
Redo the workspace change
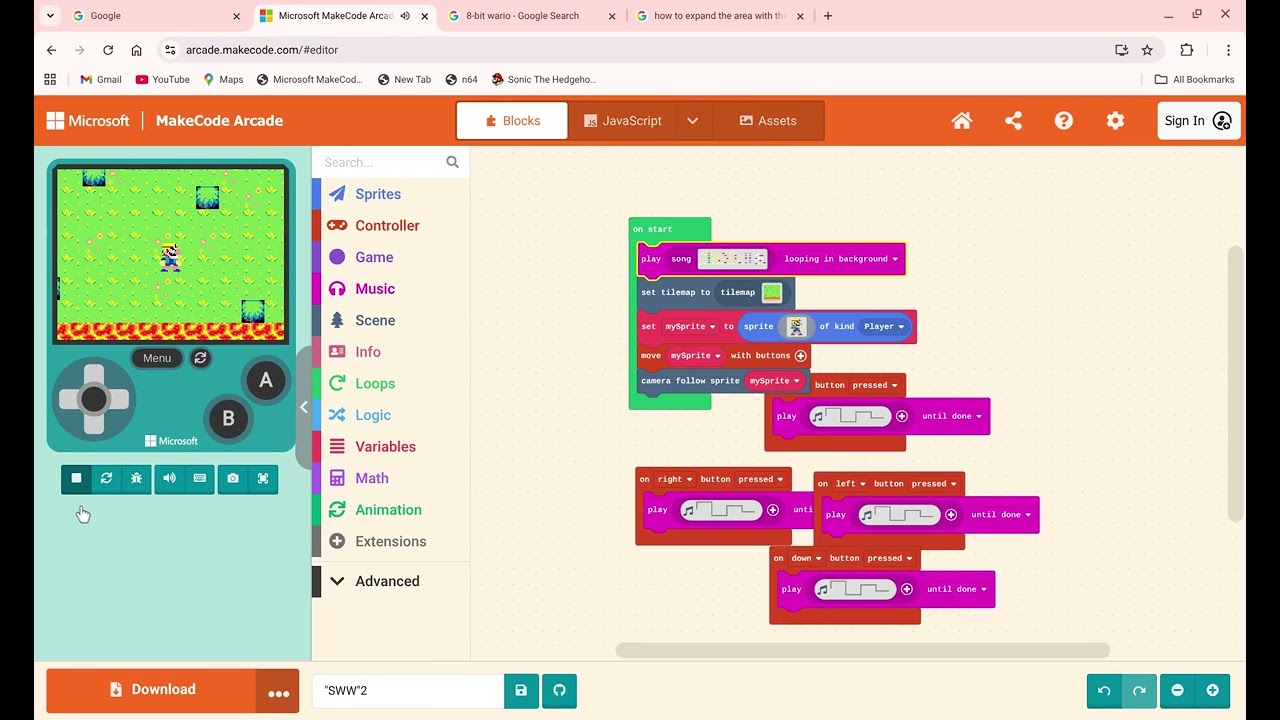click(x=1139, y=690)
